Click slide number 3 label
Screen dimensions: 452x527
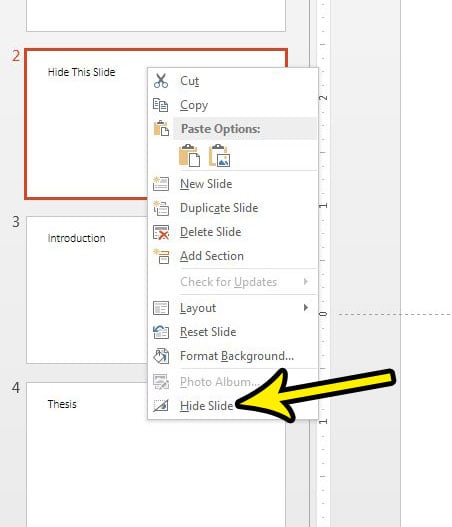pyautogui.click(x=16, y=222)
